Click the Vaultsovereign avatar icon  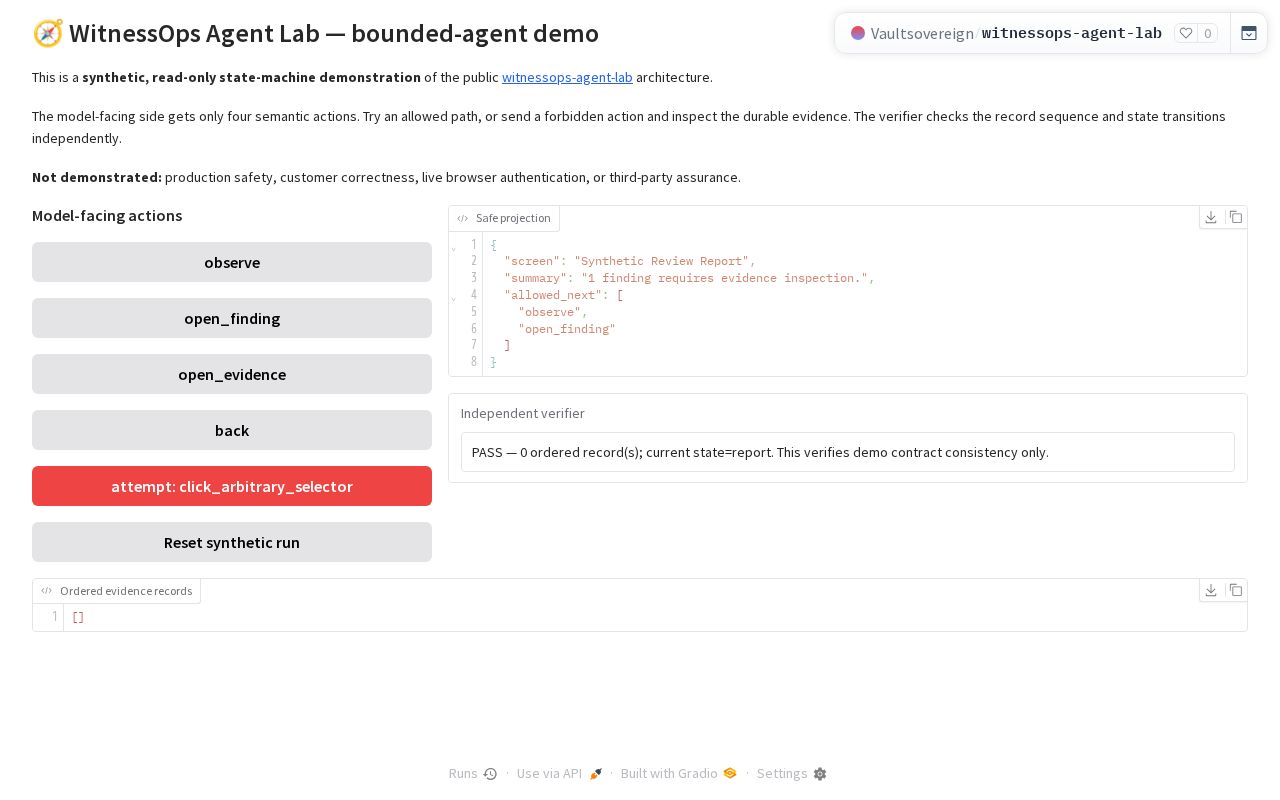[x=858, y=33]
